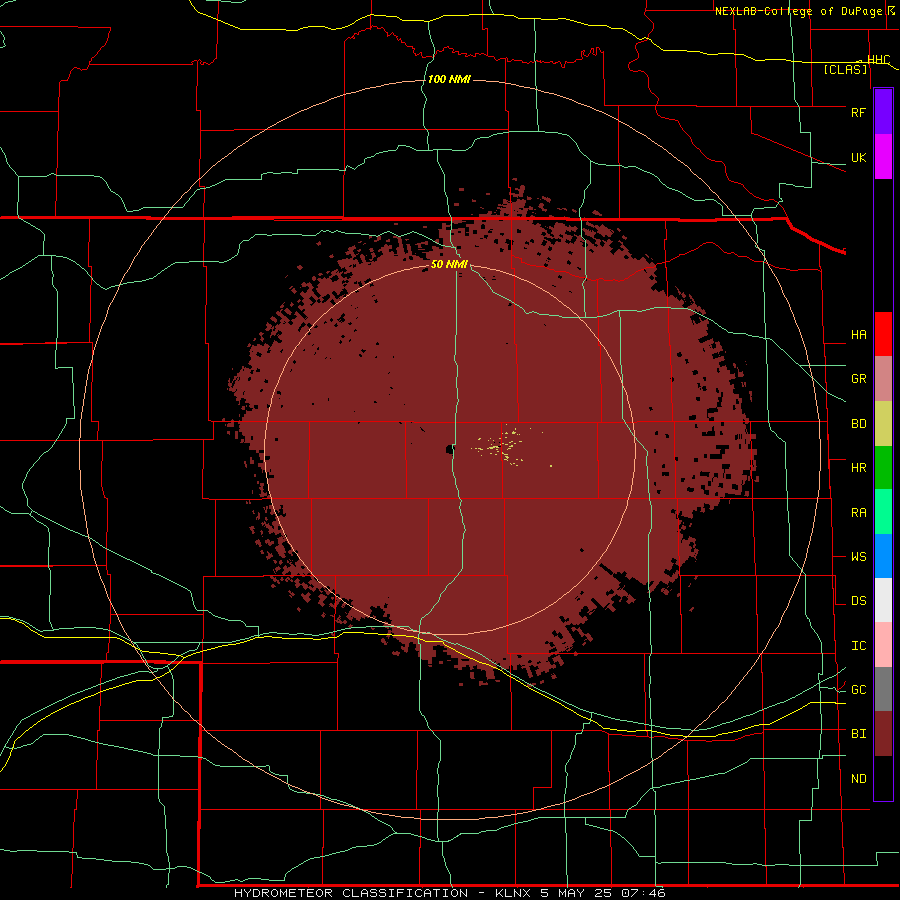The height and width of the screenshot is (900, 900).
Task: Click the UK legend label
Action: click(x=858, y=157)
